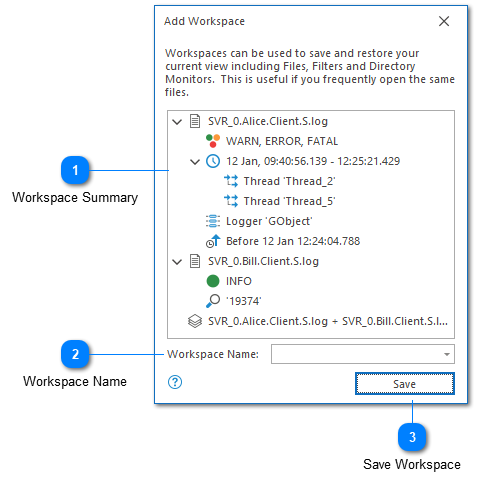This screenshot has height=488, width=477.
Task: Click the thread icon beside Thread 'Thread_2'
Action: pyautogui.click(x=231, y=181)
